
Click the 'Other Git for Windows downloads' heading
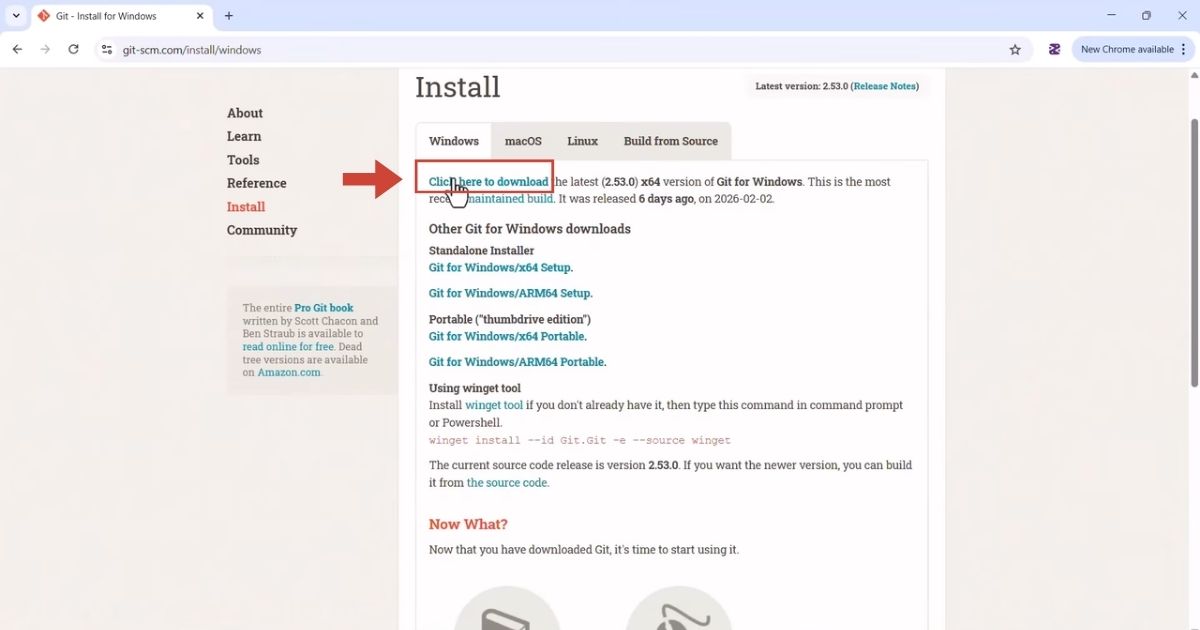pyautogui.click(x=530, y=229)
